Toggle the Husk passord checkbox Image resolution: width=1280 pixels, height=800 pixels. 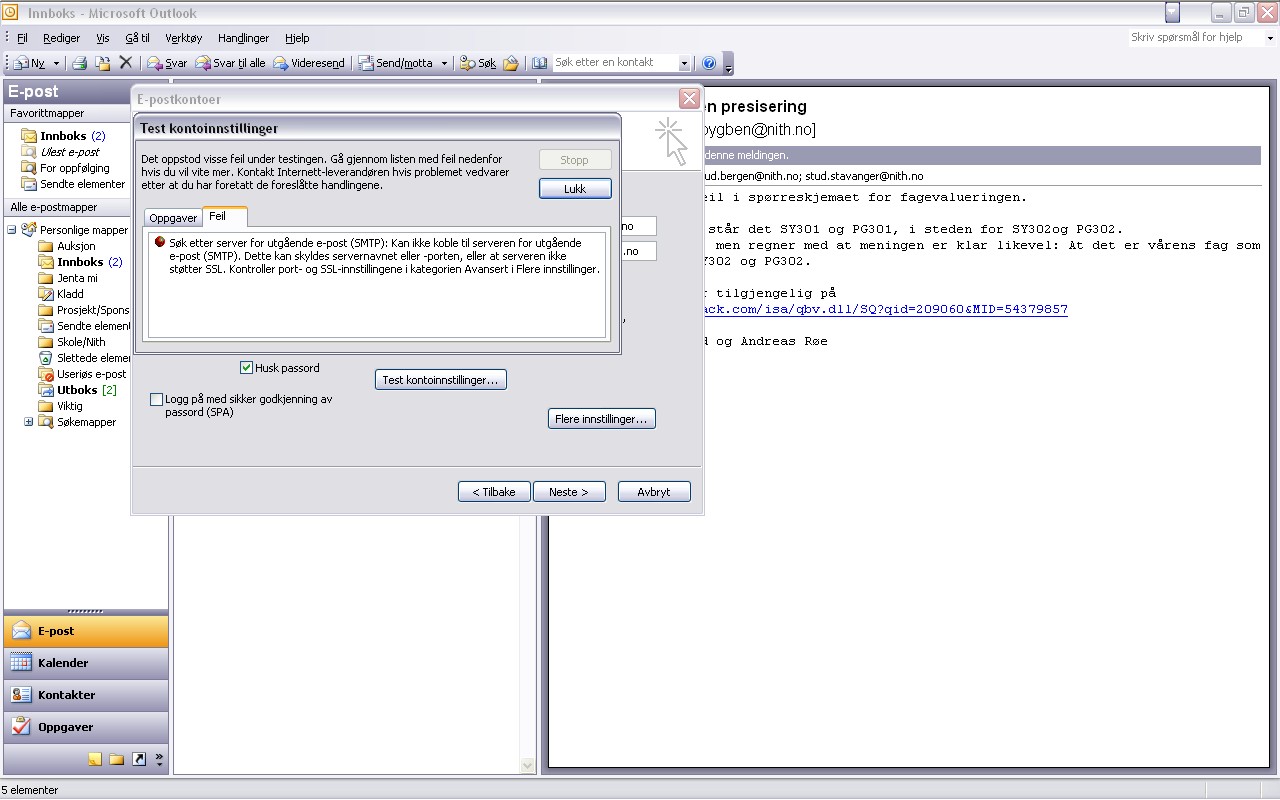click(x=247, y=368)
